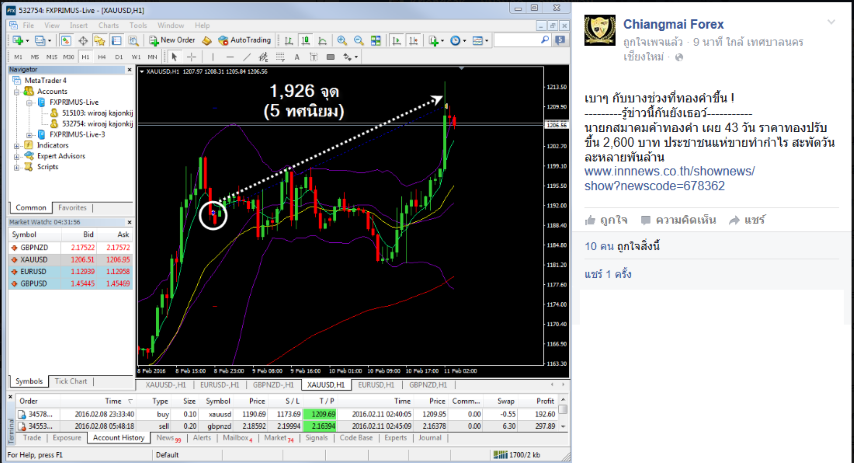This screenshot has height=463, width=854.
Task: Switch timeframe to M30
Action: tap(69, 57)
